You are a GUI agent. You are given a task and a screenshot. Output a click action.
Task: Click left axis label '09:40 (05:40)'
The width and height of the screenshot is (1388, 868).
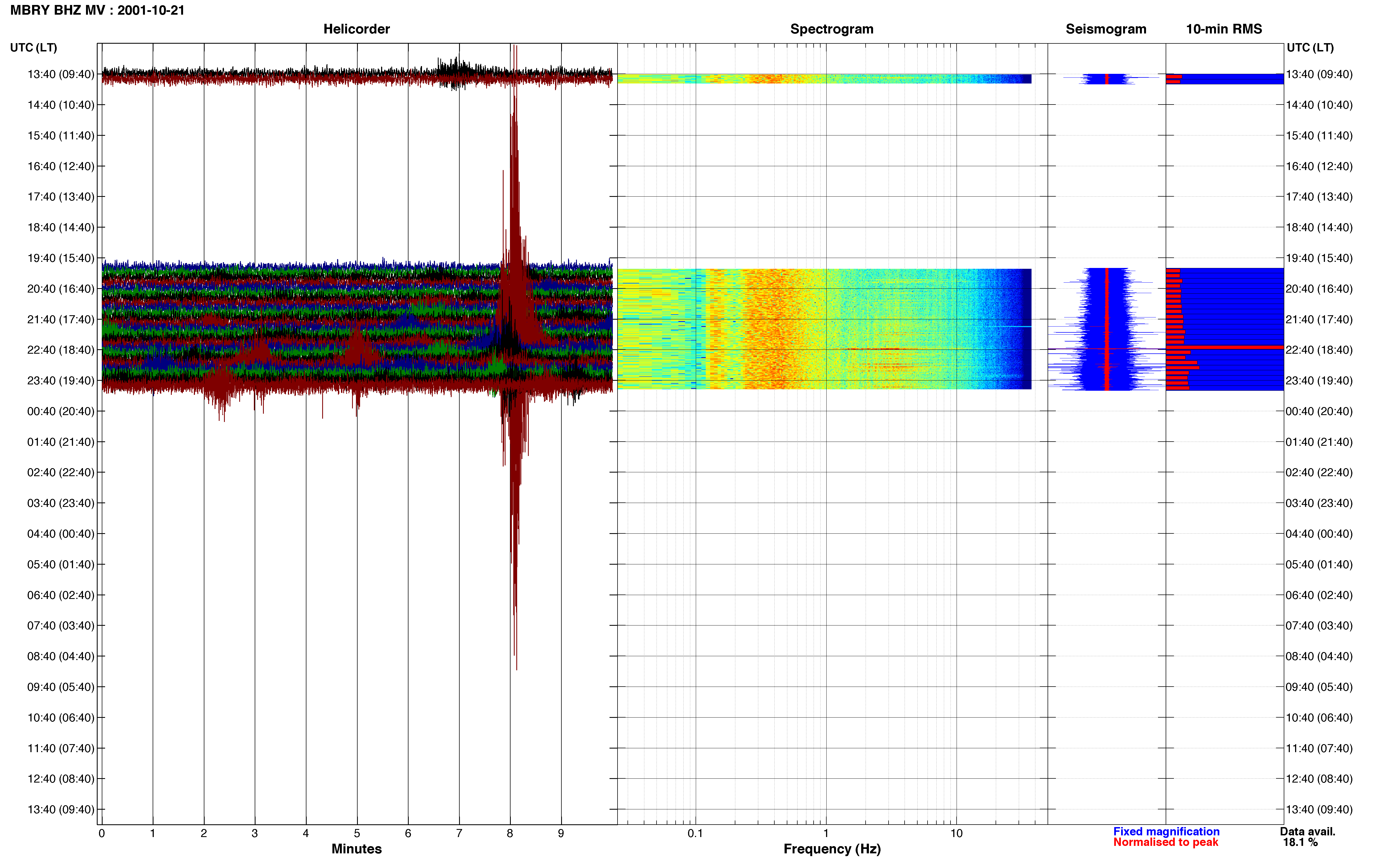61,687
